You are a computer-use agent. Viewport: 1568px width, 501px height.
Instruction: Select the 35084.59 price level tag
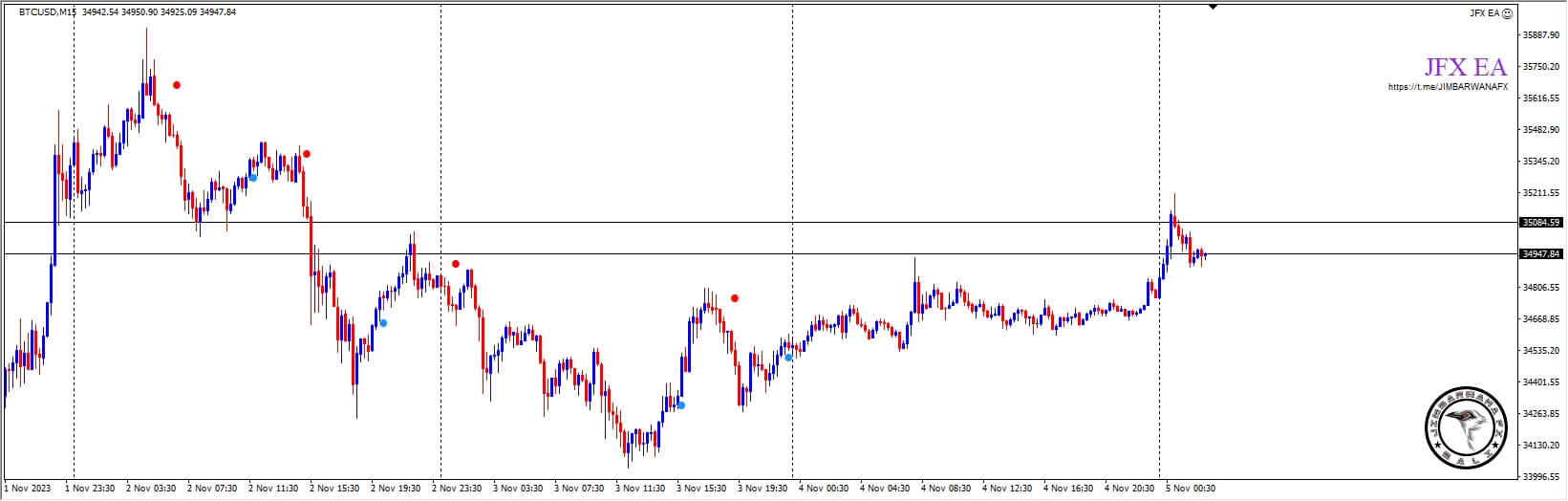(x=1539, y=223)
